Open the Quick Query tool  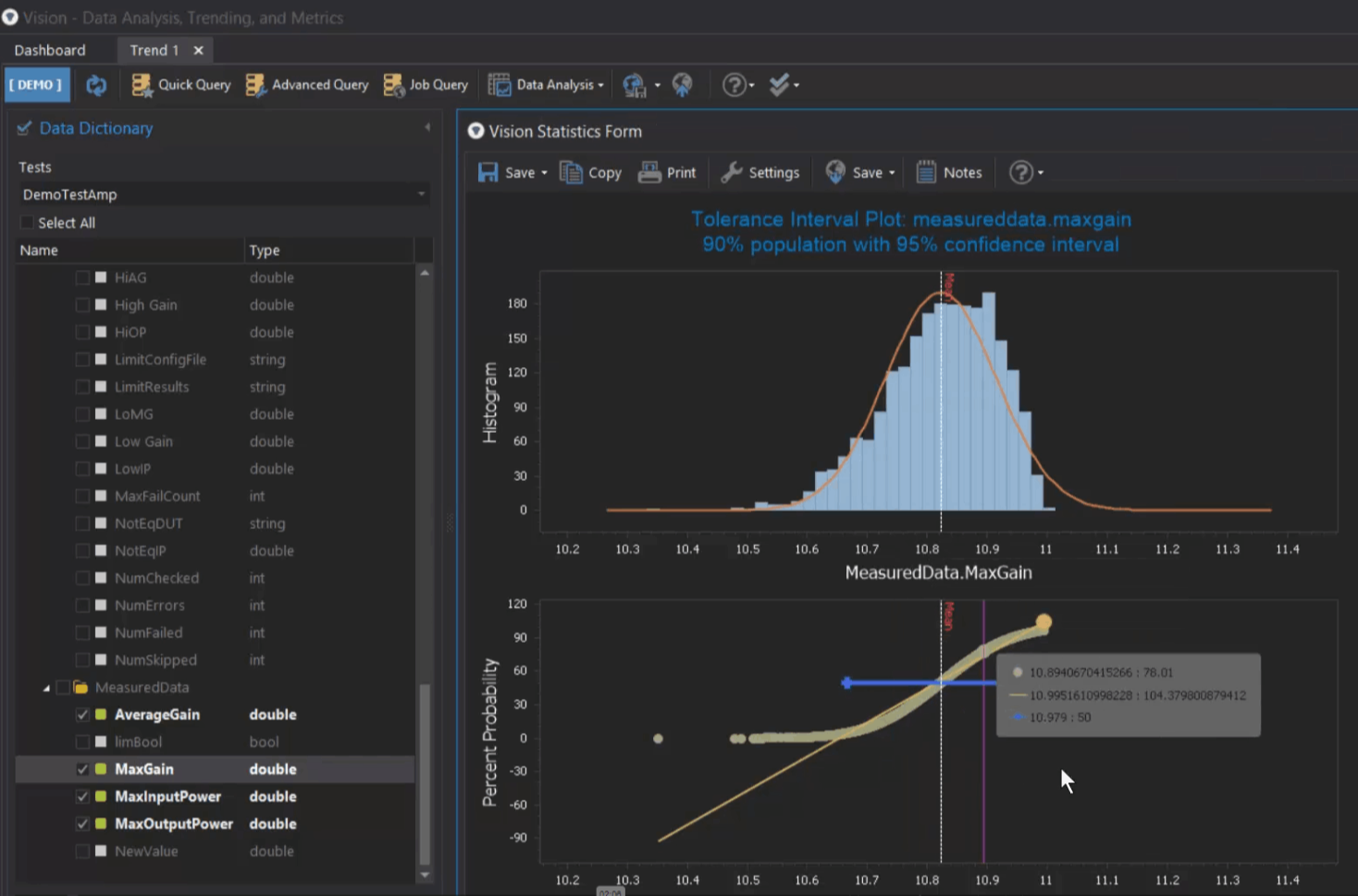(180, 84)
